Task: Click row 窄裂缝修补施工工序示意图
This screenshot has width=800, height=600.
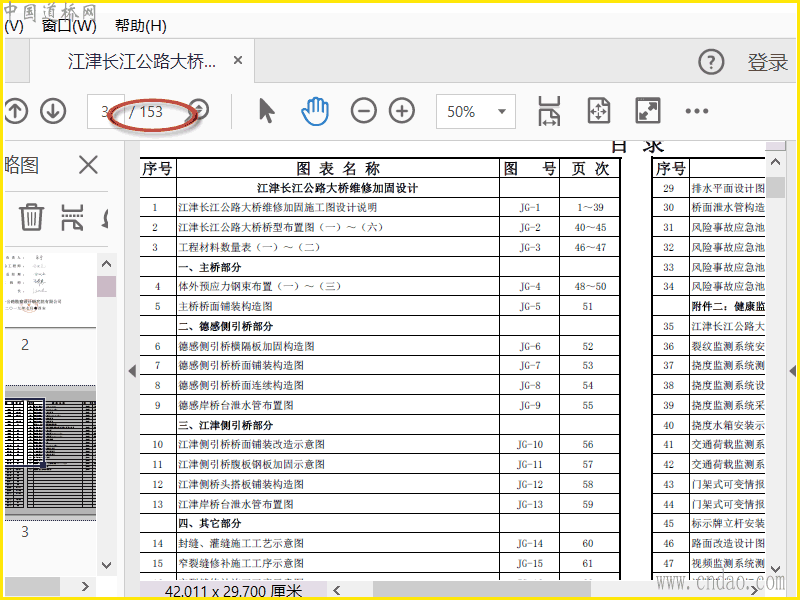Action: click(380, 564)
